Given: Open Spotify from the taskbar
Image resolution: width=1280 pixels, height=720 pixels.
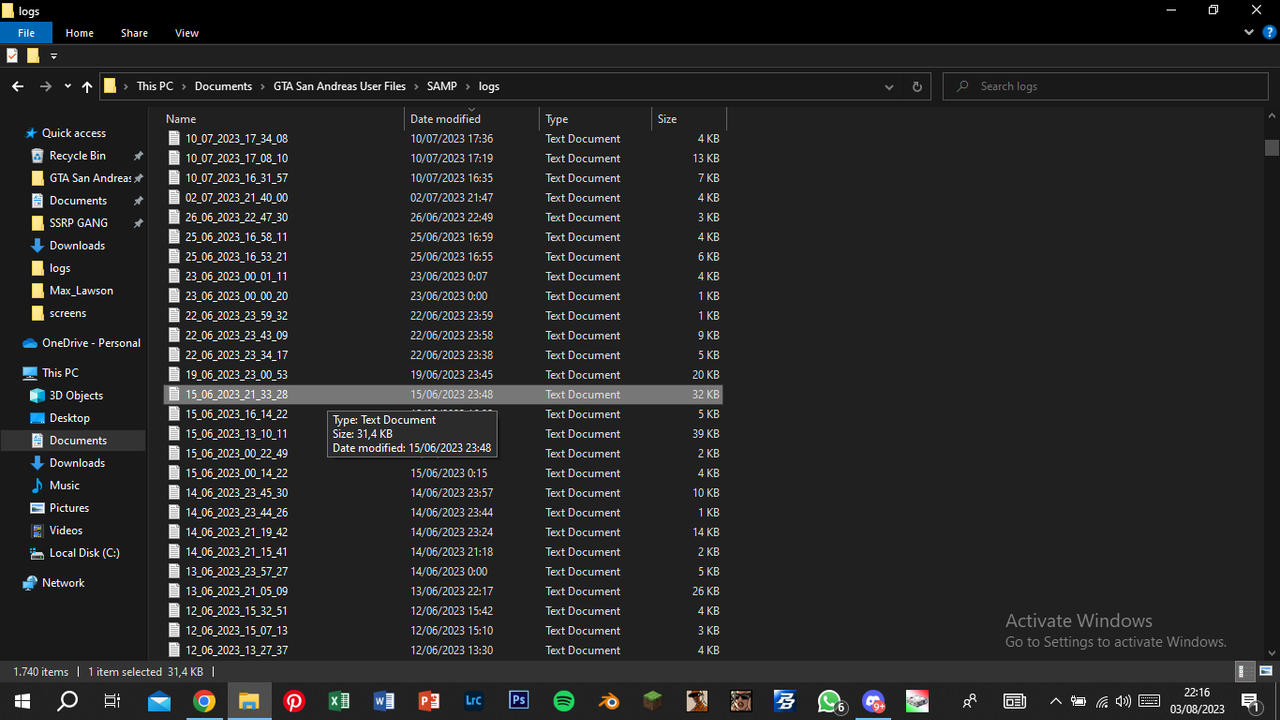Looking at the screenshot, I should point(564,701).
